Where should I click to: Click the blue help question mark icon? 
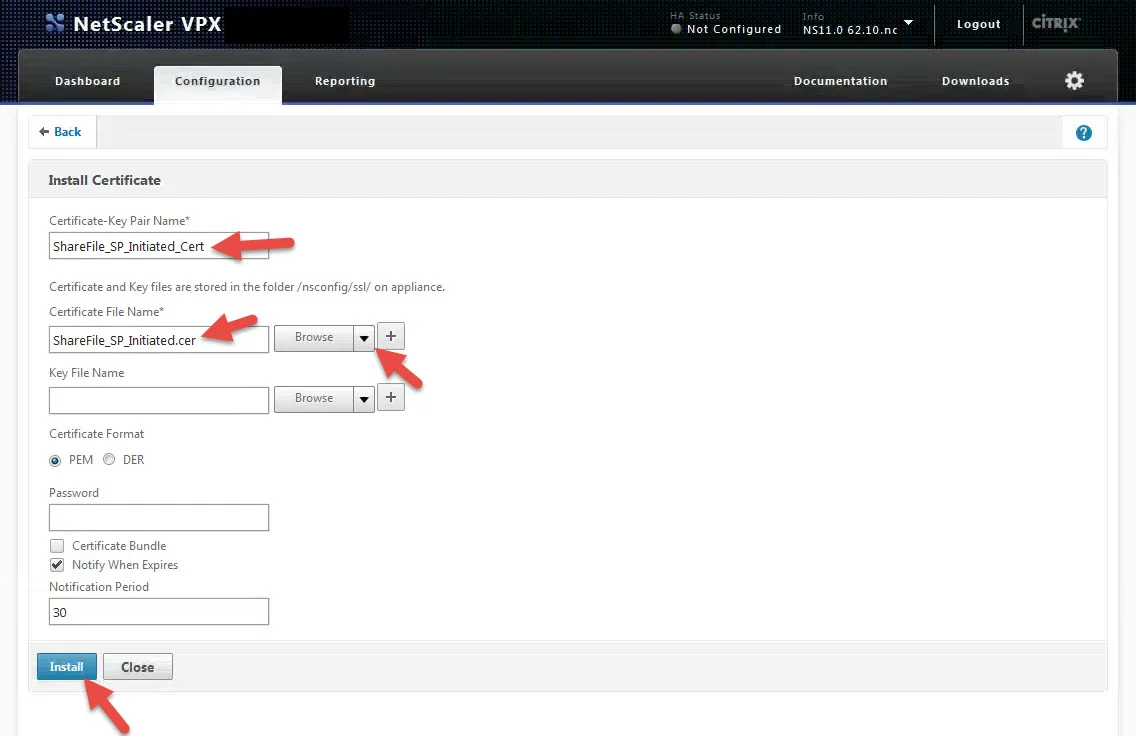coord(1083,133)
